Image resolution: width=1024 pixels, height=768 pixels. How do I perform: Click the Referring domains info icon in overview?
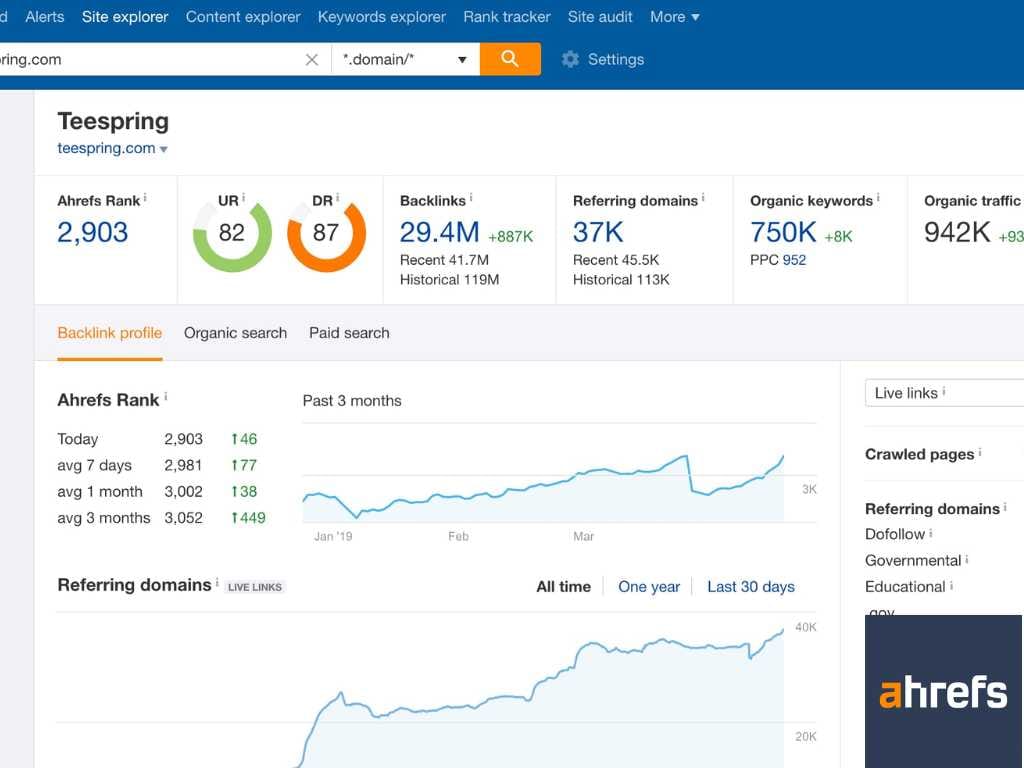(703, 197)
